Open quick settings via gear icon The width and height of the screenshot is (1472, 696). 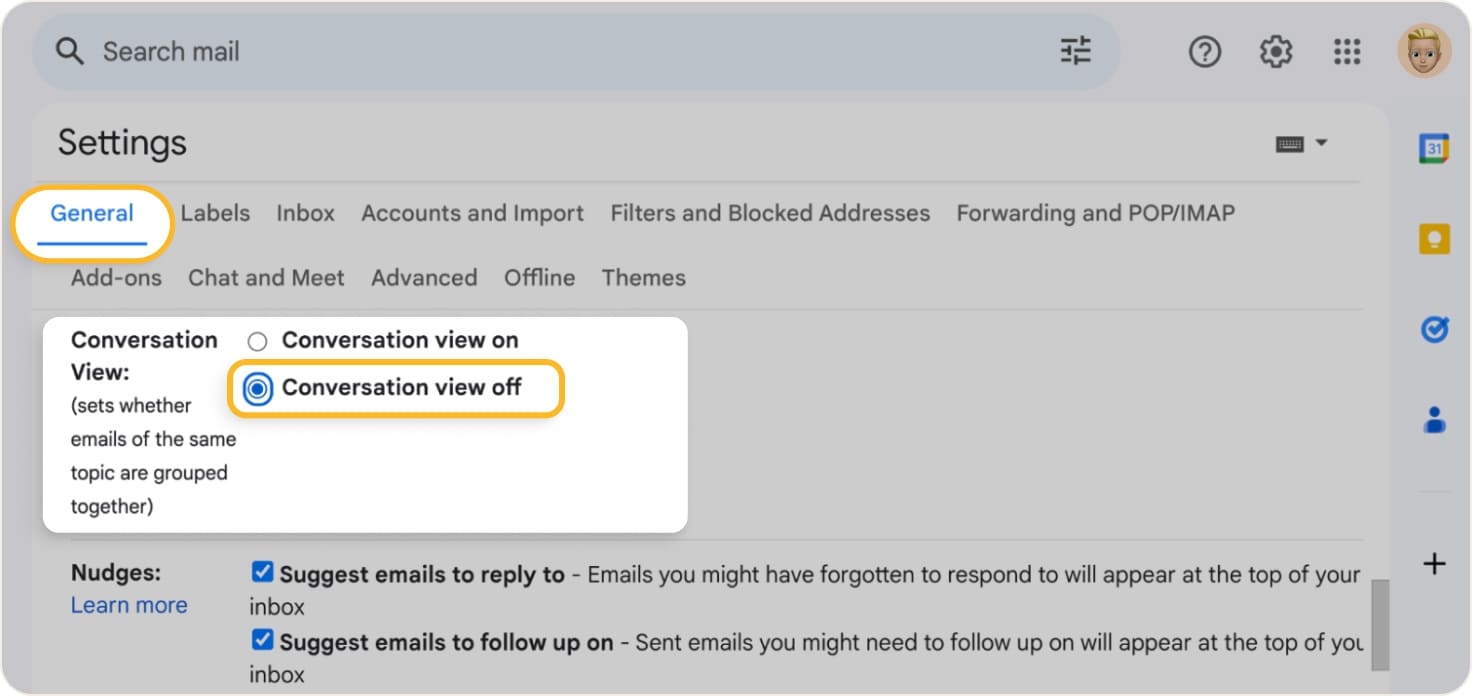[x=1275, y=51]
